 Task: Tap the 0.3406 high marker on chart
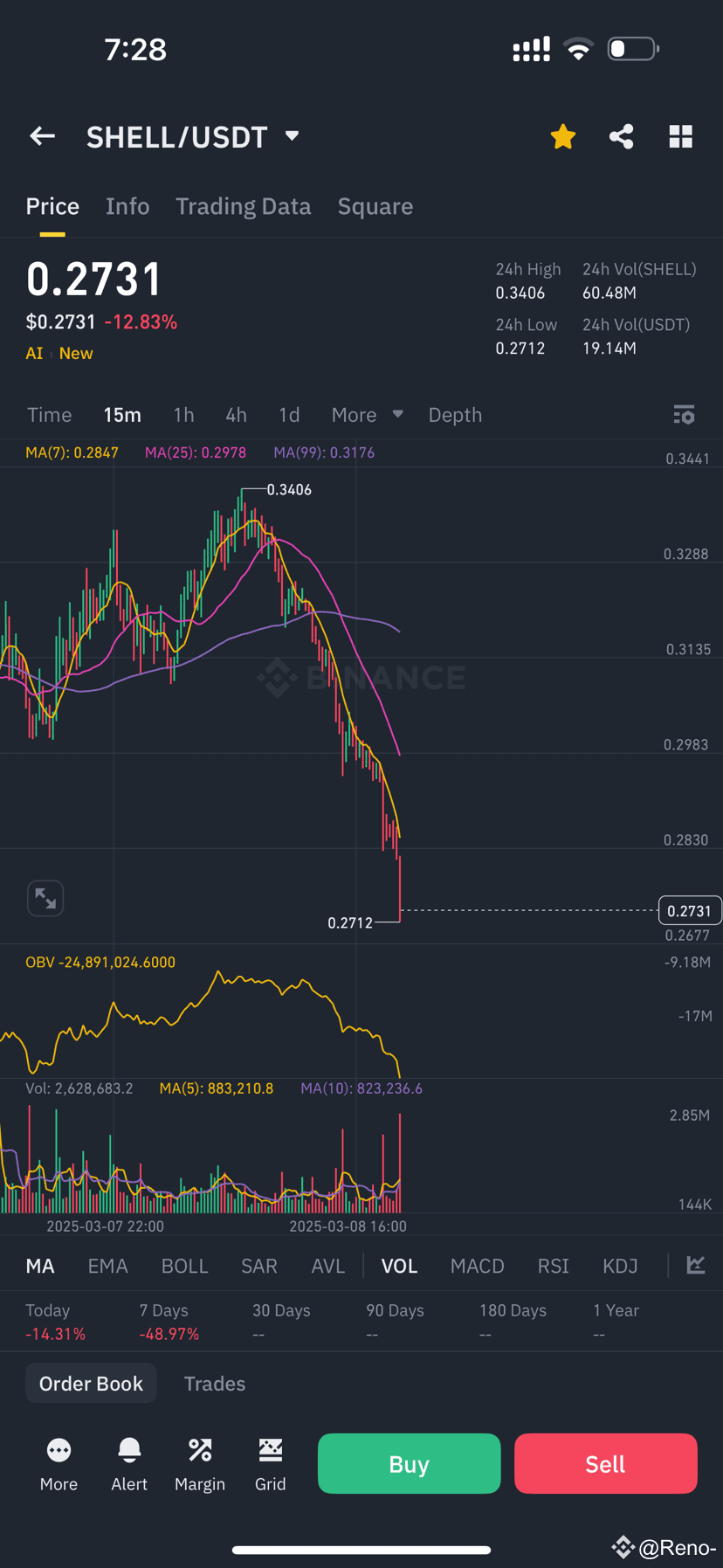(x=289, y=489)
